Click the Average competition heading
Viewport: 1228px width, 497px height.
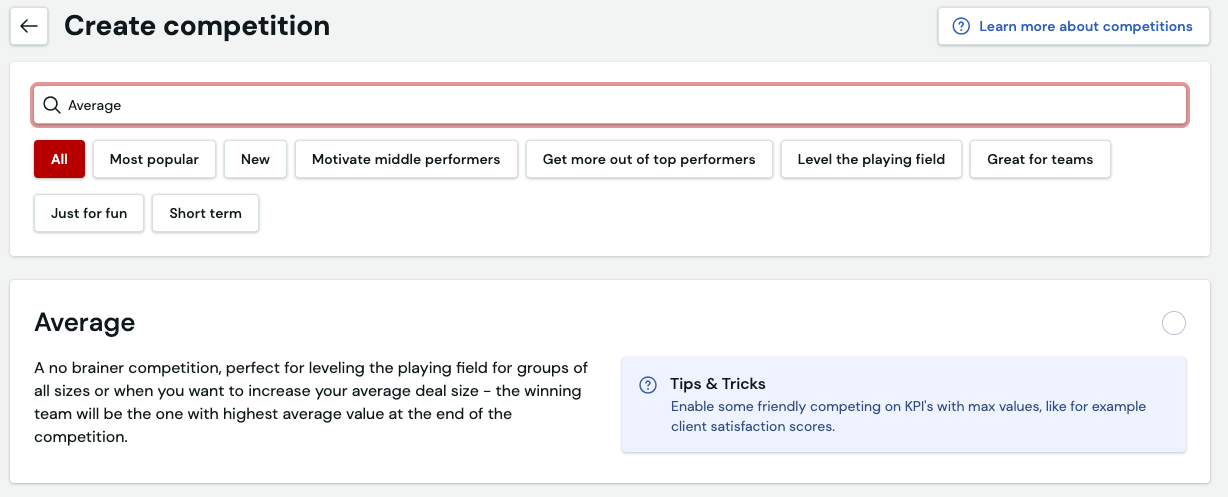(85, 322)
